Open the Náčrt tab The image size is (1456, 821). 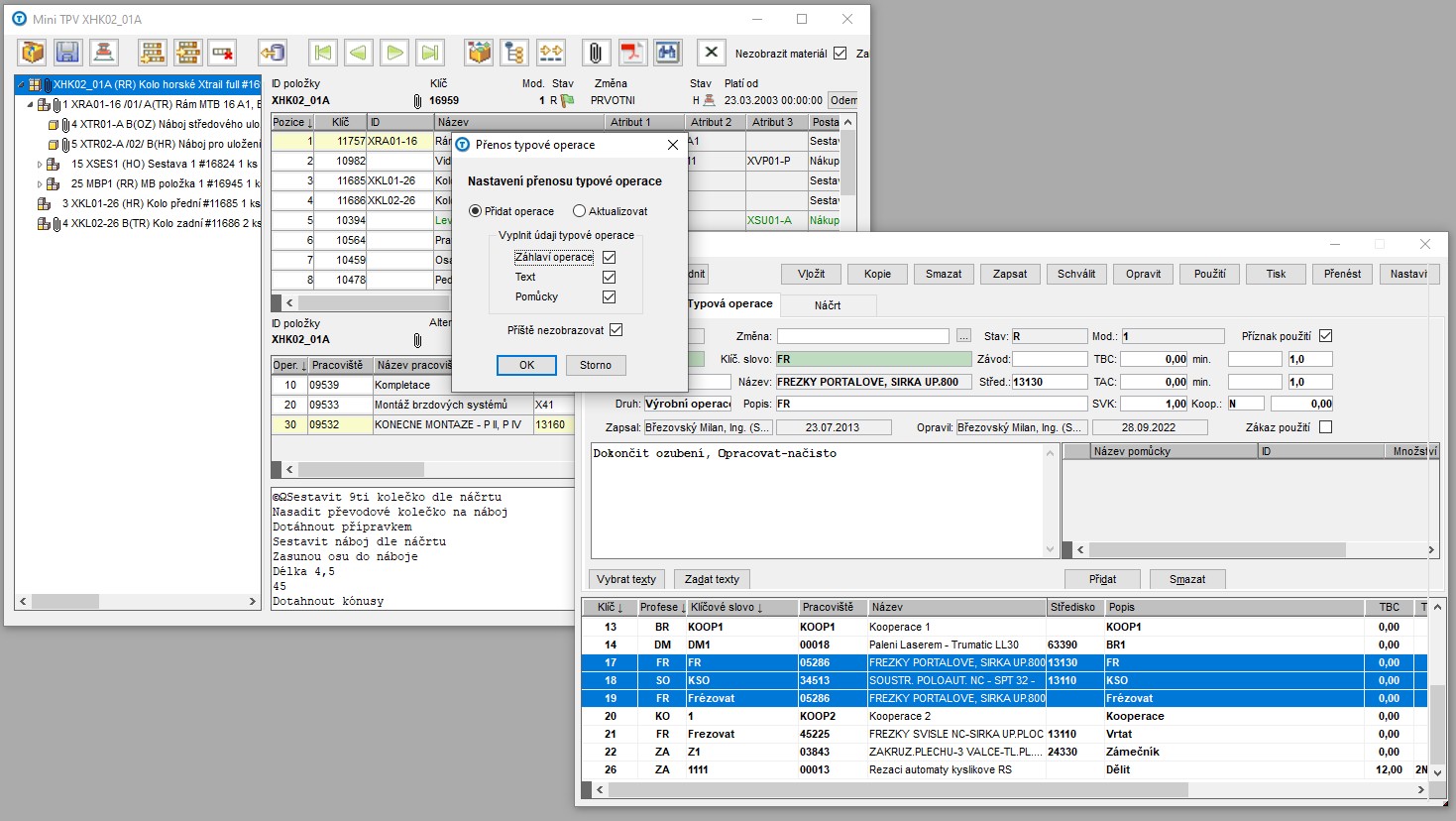point(828,305)
